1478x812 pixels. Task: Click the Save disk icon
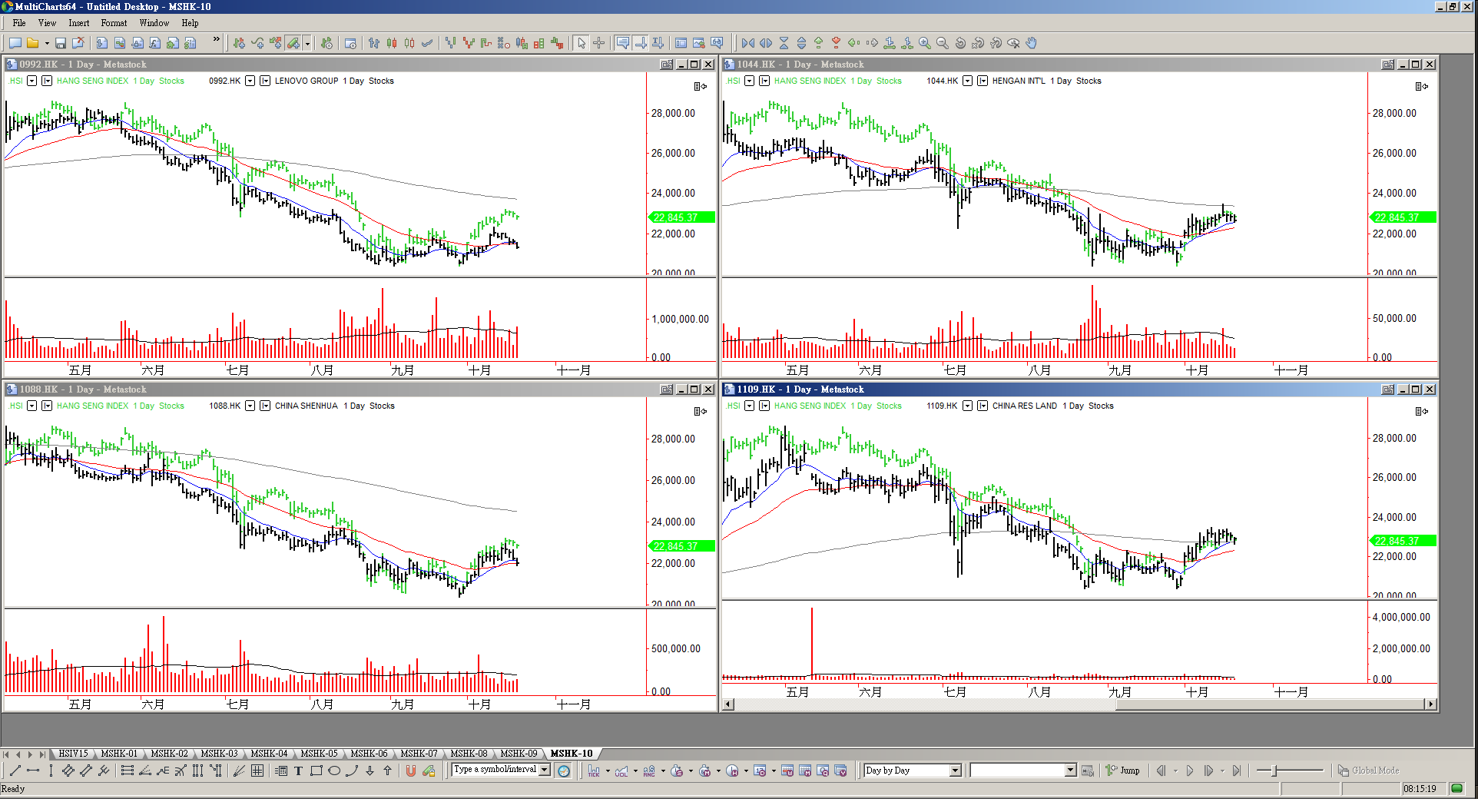pyautogui.click(x=60, y=43)
